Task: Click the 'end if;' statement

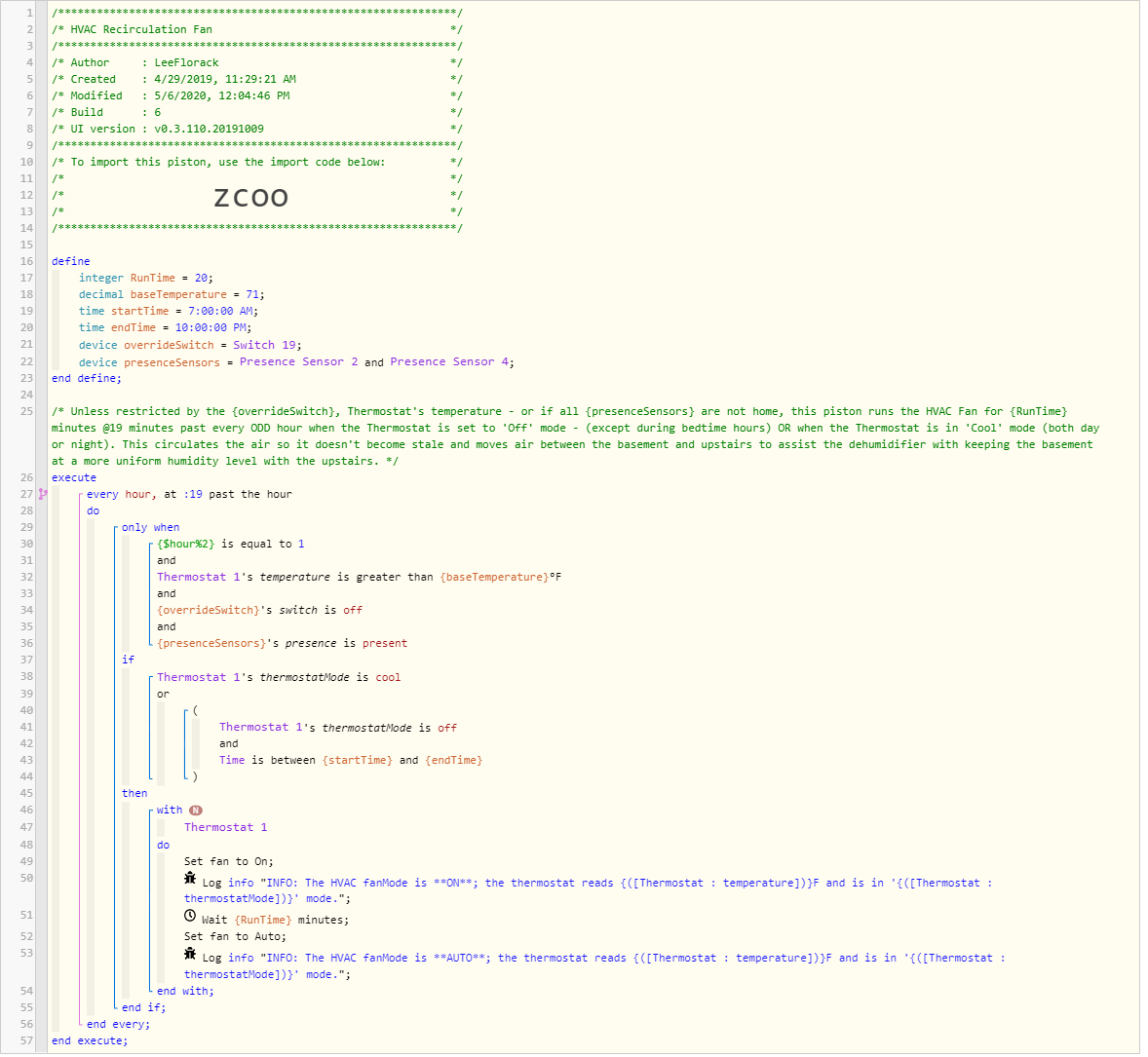Action: point(144,1008)
